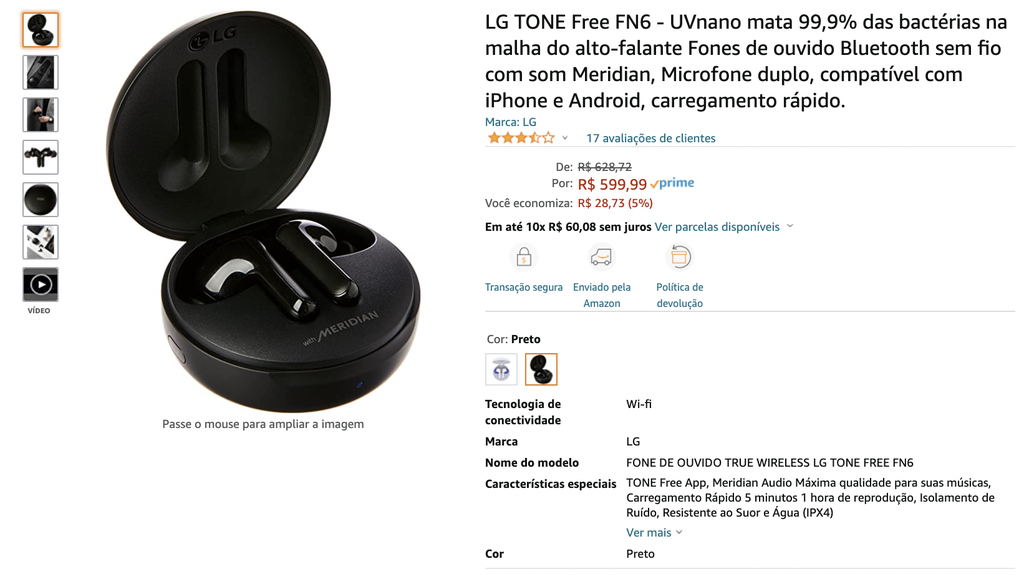Select the accessories box contents thumbnail
This screenshot has width=1024, height=579.
[40, 242]
